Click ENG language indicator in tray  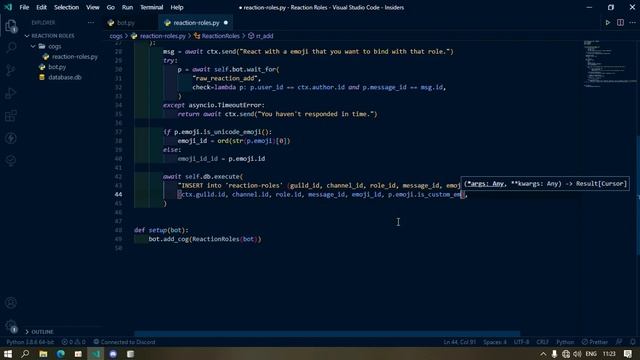[591, 354]
